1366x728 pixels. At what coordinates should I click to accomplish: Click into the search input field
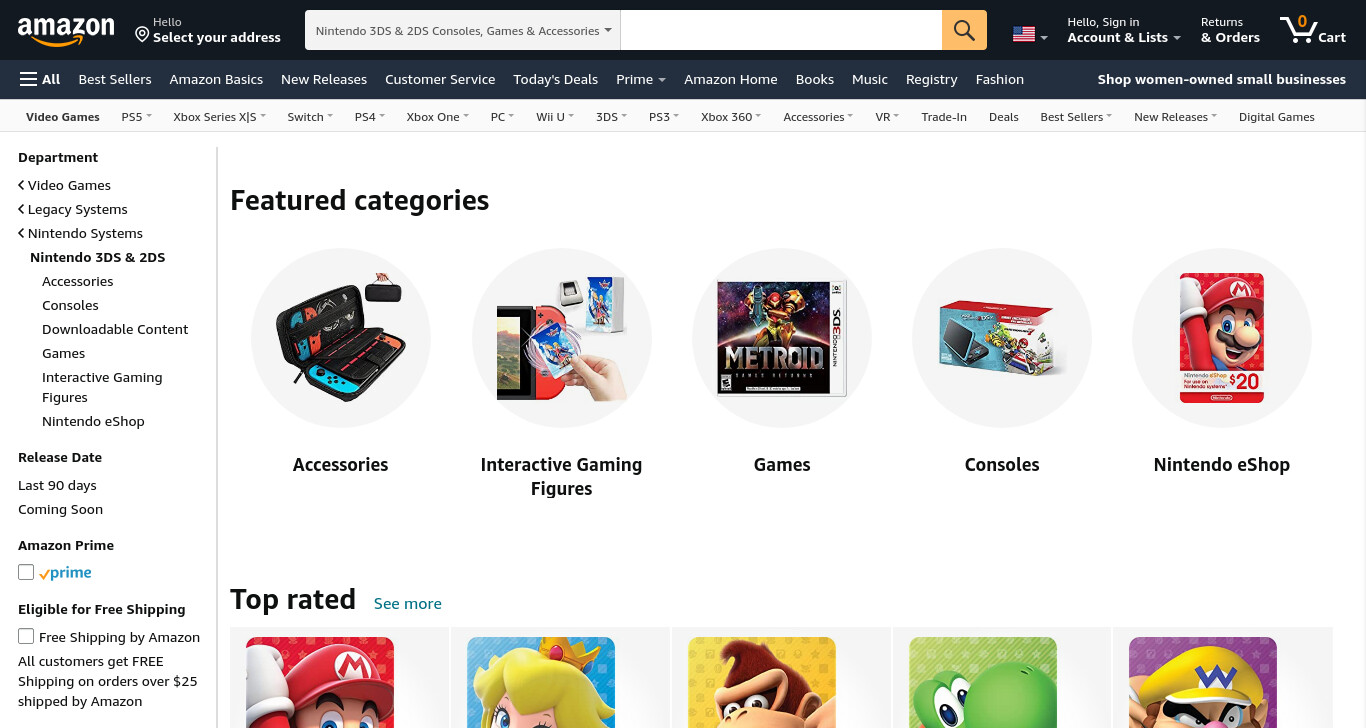[x=781, y=30]
